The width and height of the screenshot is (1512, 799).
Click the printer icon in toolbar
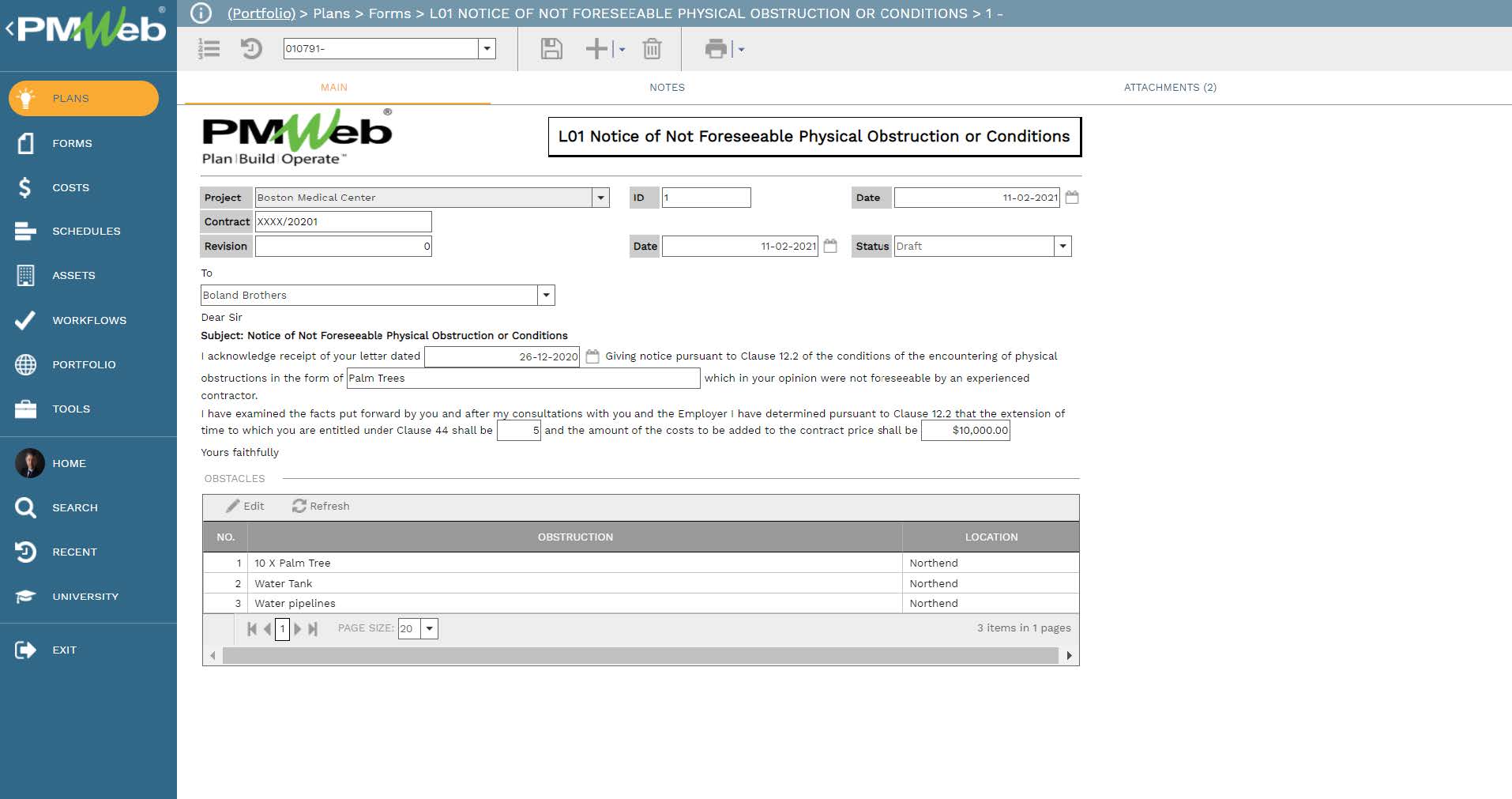coord(716,49)
